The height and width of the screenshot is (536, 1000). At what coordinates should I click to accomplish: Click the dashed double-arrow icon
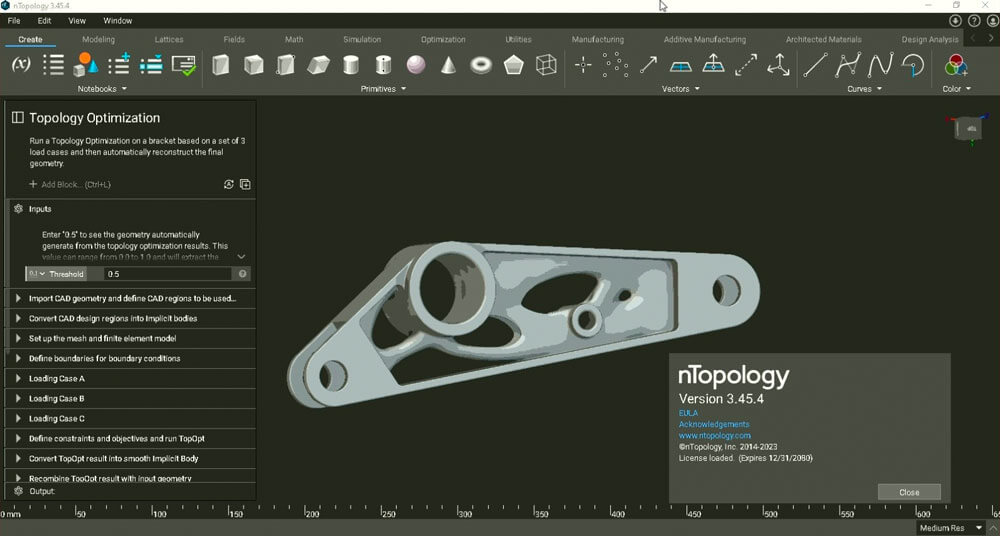click(x=746, y=65)
